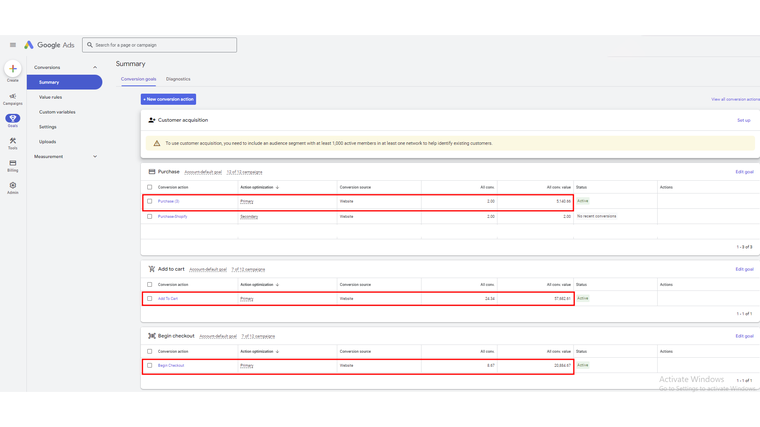Click the Create plus icon
Screen dimensions: 760x427
pyautogui.click(x=12, y=69)
